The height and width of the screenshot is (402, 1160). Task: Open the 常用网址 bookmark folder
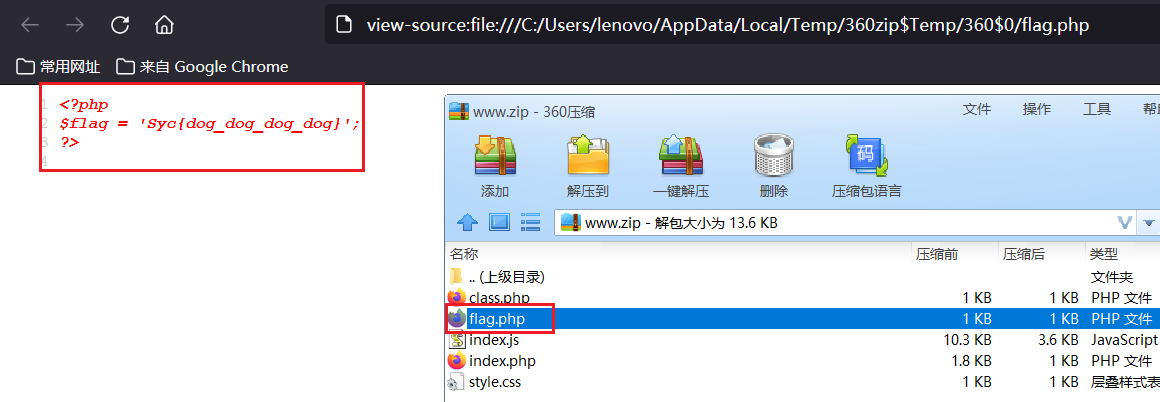point(58,67)
